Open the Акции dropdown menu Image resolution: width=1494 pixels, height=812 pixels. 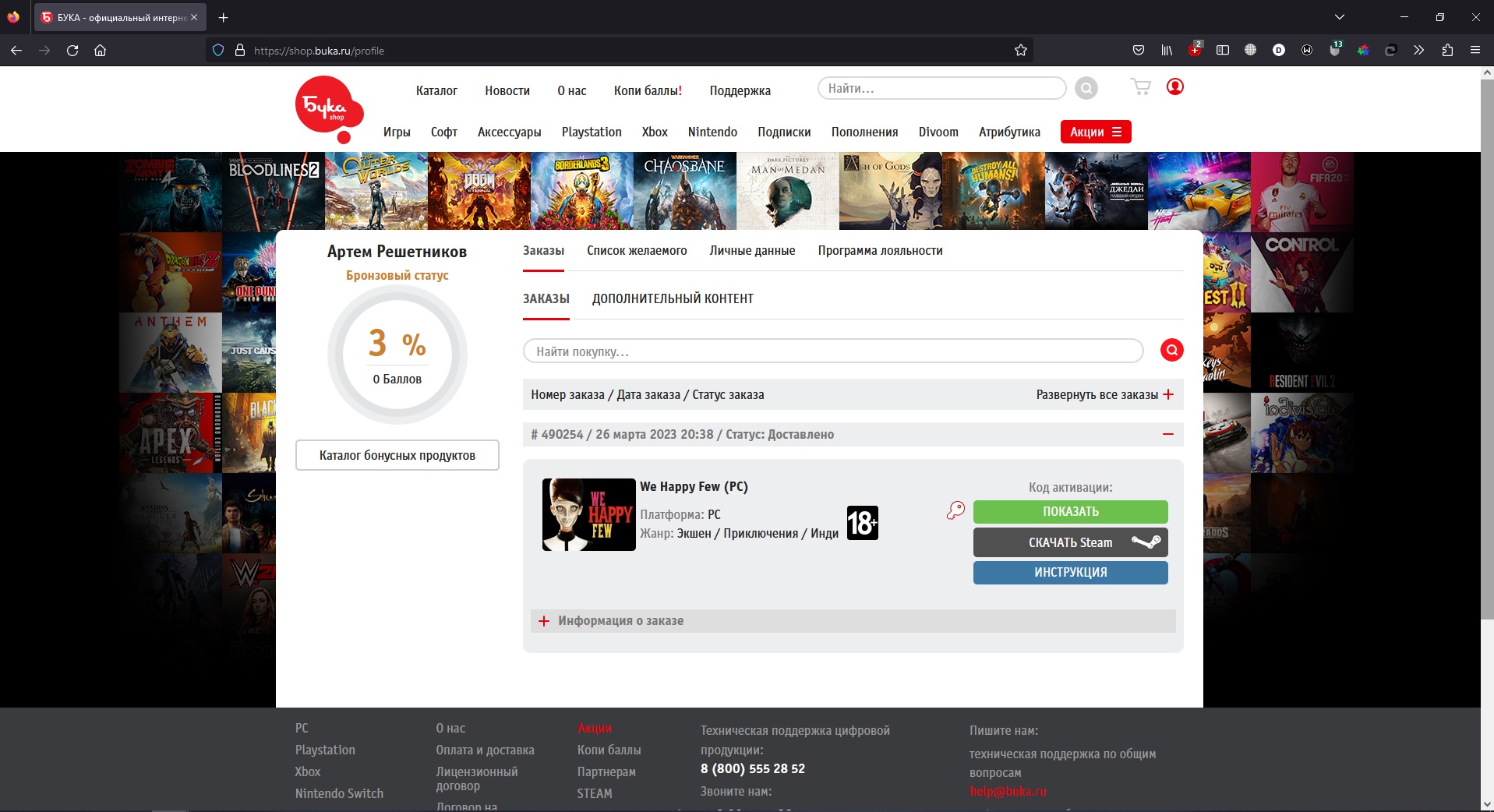[1095, 132]
